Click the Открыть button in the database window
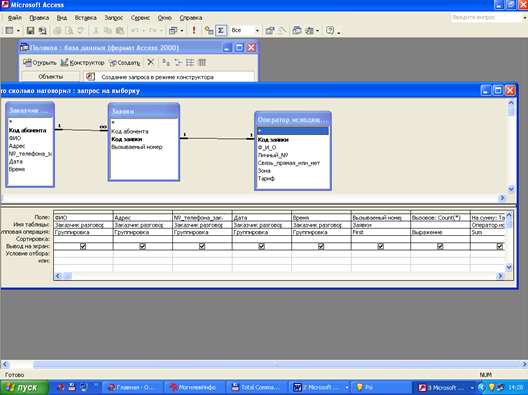Viewport: 528px width, 395px height. 40,63
